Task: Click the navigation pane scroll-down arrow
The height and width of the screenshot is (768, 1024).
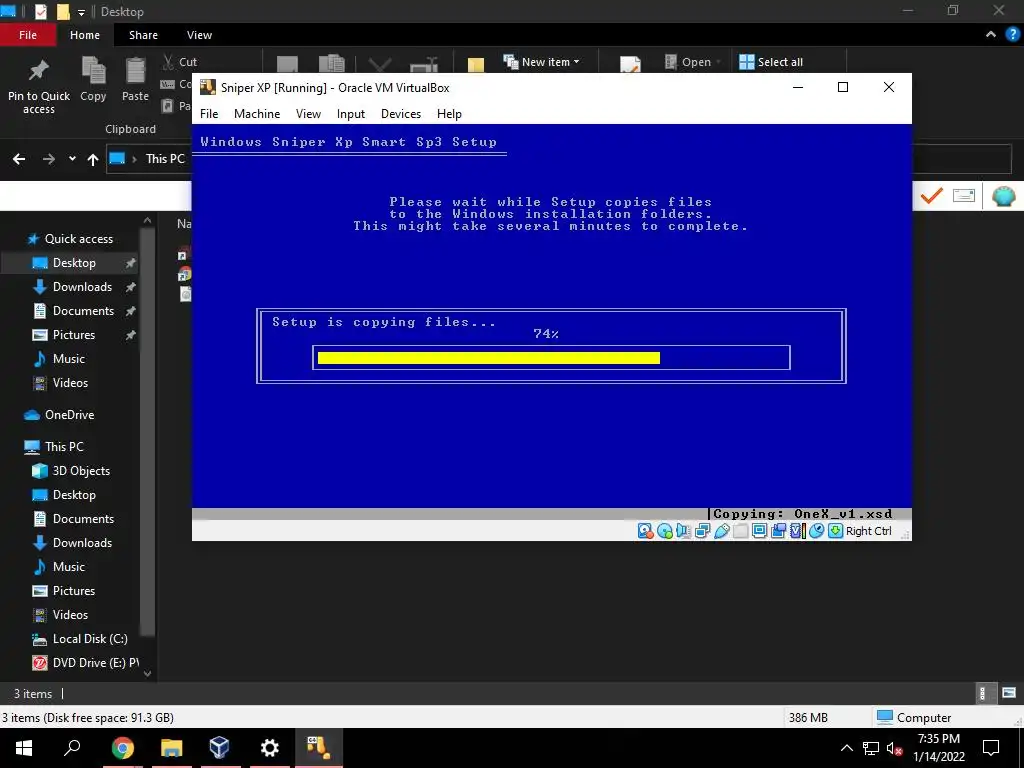Action: click(148, 673)
